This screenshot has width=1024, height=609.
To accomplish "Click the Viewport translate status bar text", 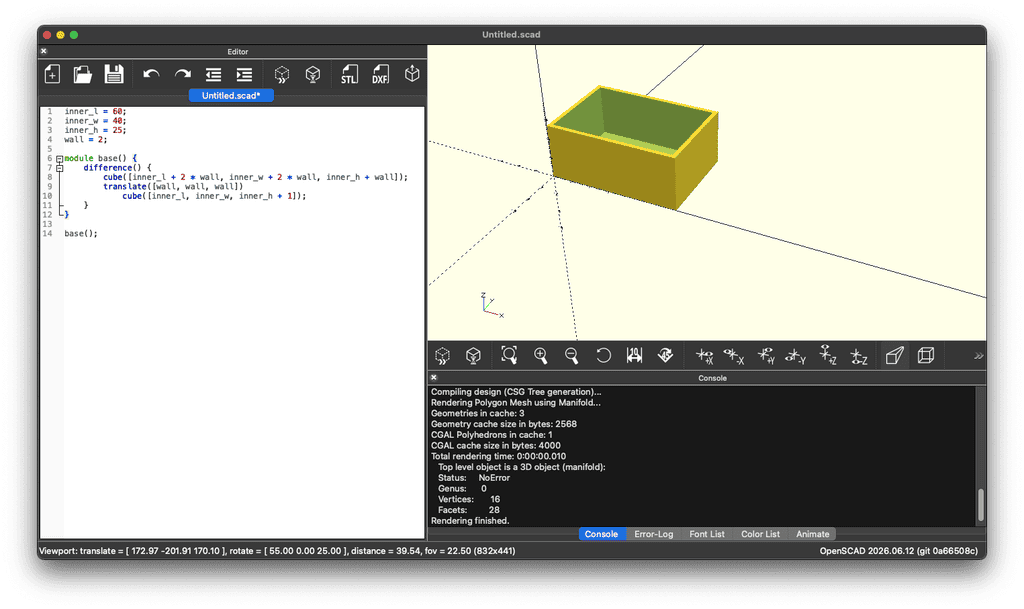I will coord(278,551).
